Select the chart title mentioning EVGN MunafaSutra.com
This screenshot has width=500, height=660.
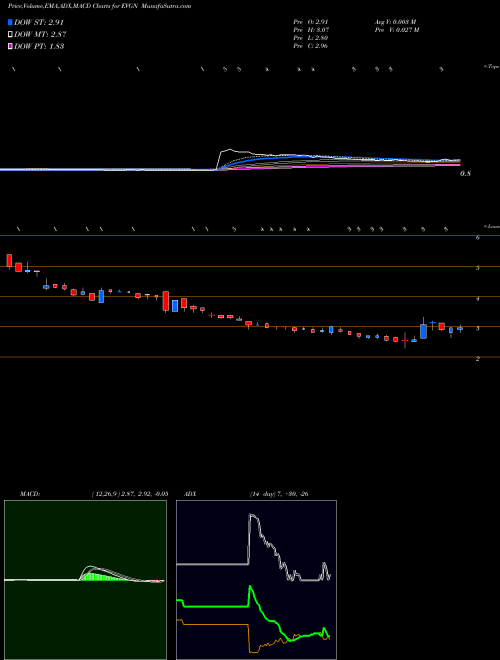(99, 6)
